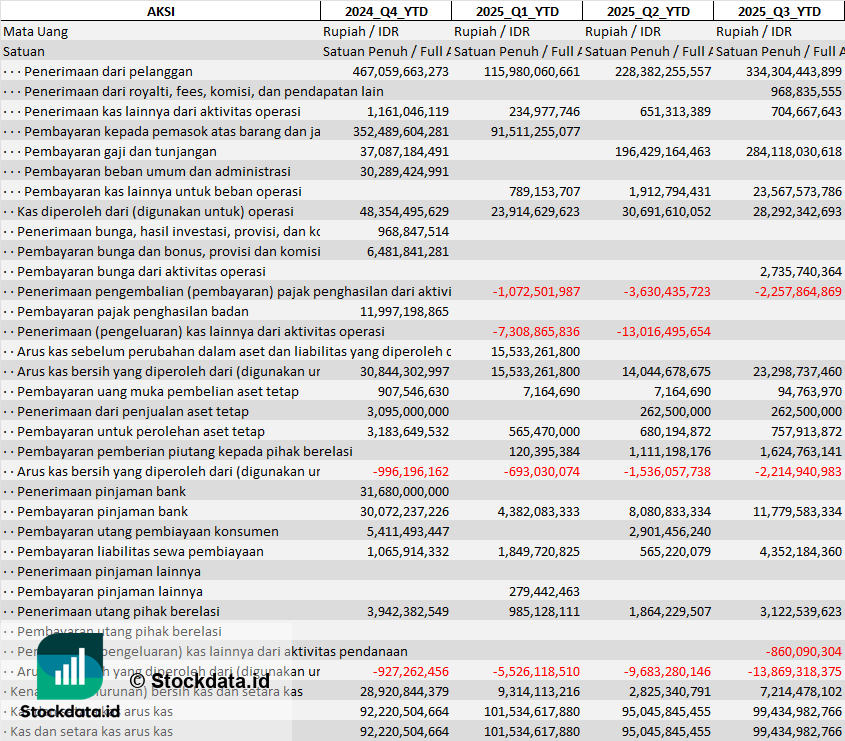Select the AKSI column header

(x=160, y=11)
